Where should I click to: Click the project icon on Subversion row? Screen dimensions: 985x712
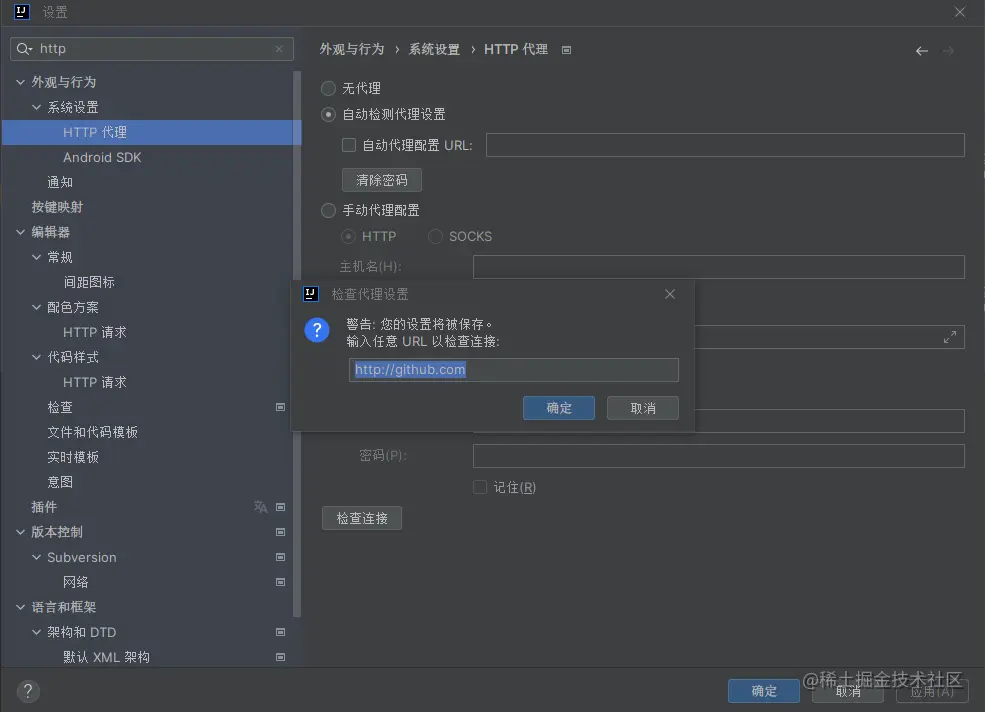[x=281, y=557]
